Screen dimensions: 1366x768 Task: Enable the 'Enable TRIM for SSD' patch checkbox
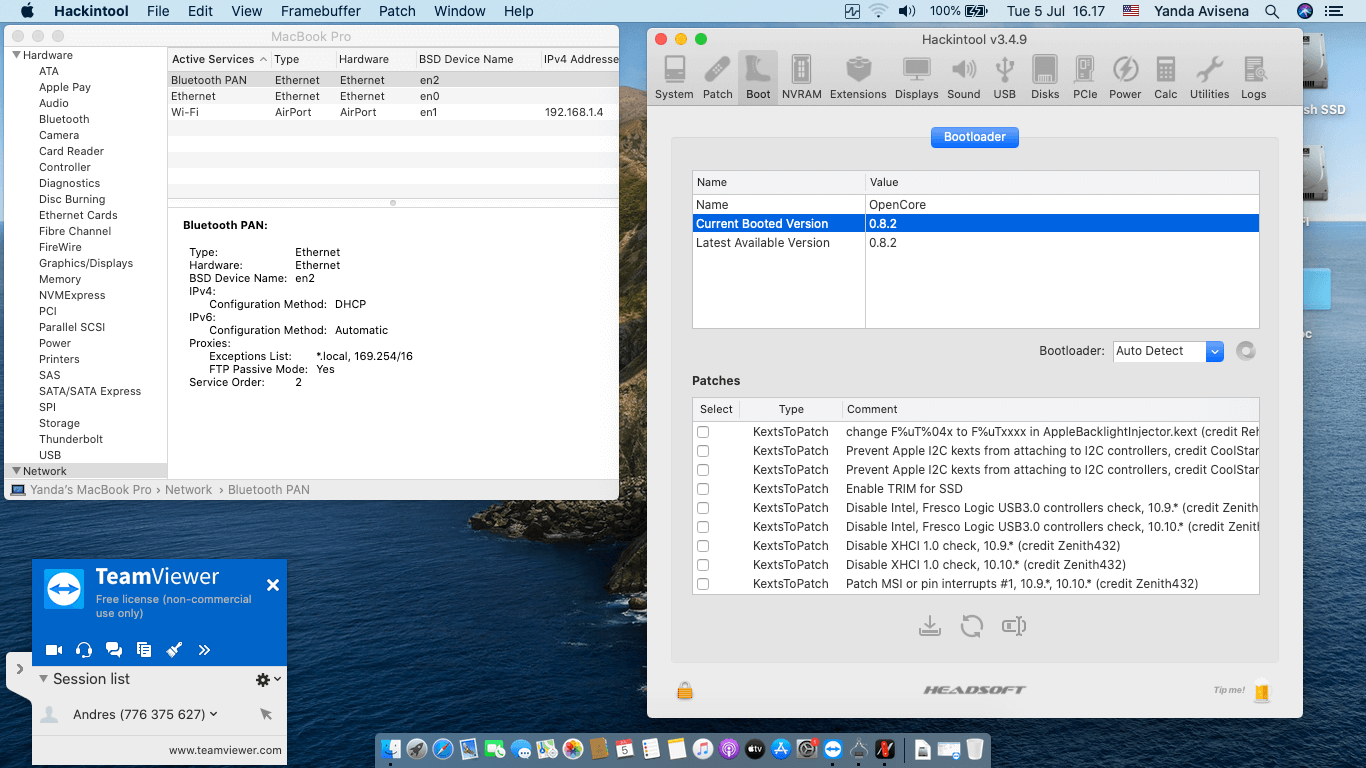(x=703, y=489)
